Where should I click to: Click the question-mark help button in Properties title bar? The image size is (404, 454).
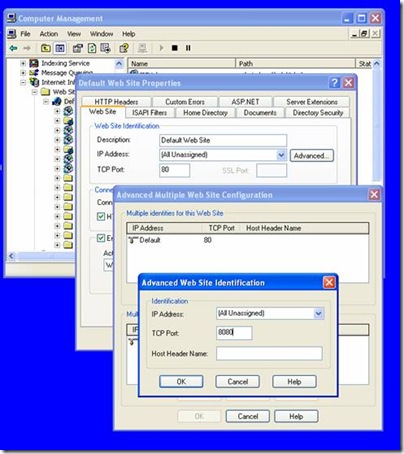pyautogui.click(x=335, y=83)
